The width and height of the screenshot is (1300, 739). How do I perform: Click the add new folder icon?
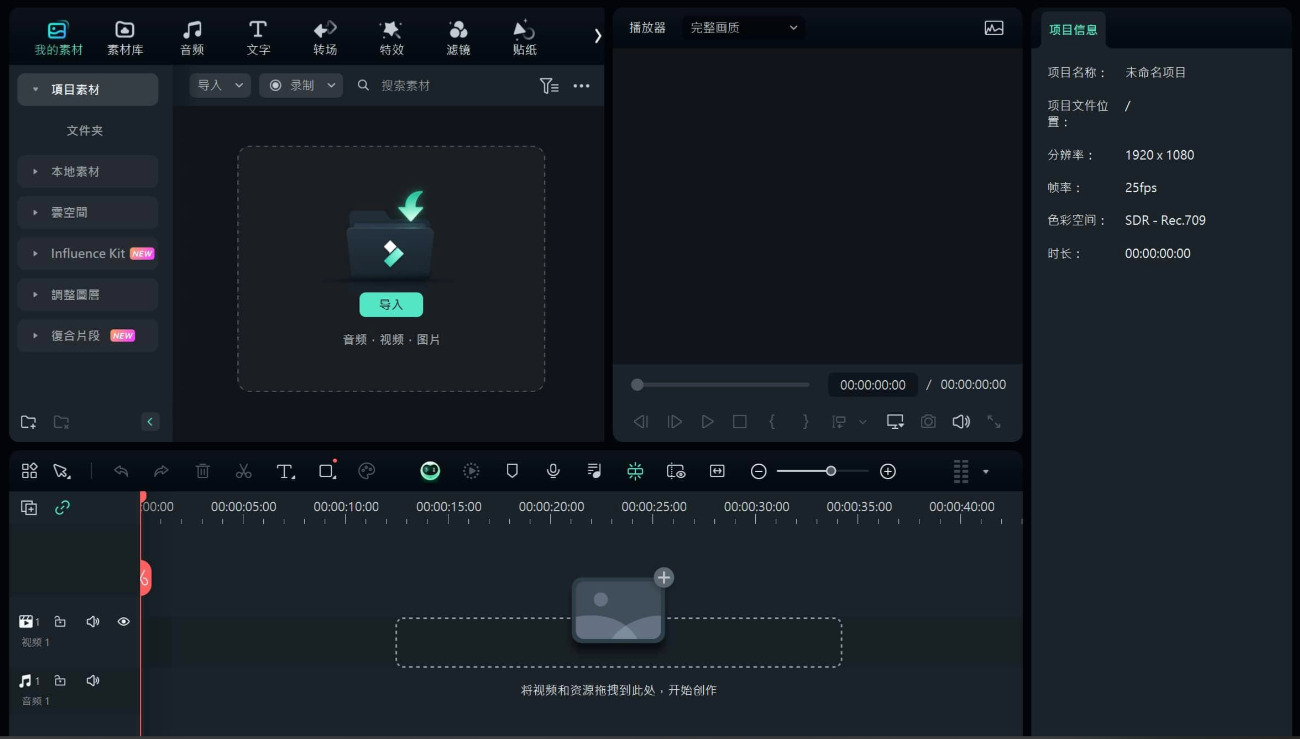click(x=29, y=422)
